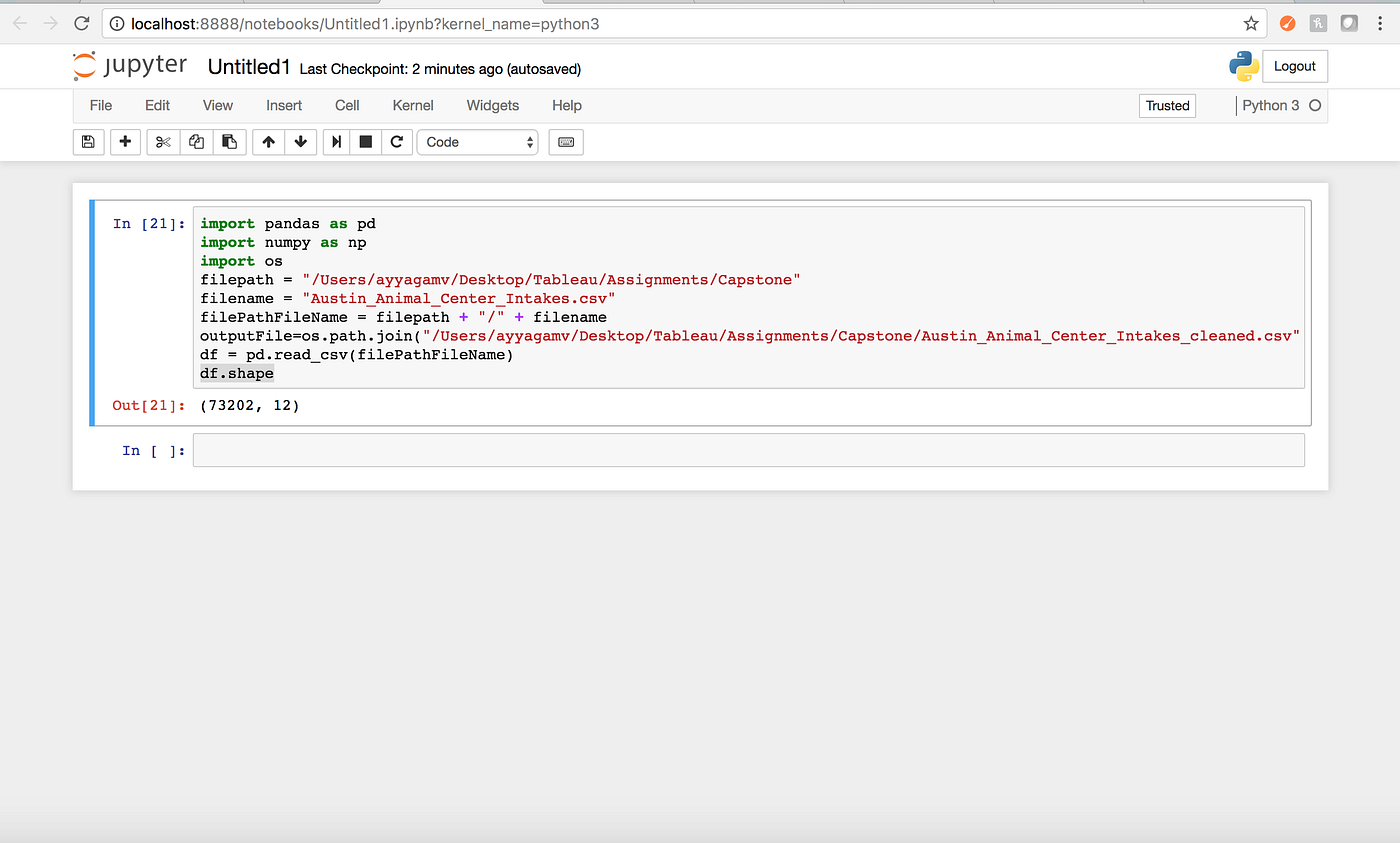Log out using the Logout button

pyautogui.click(x=1295, y=65)
